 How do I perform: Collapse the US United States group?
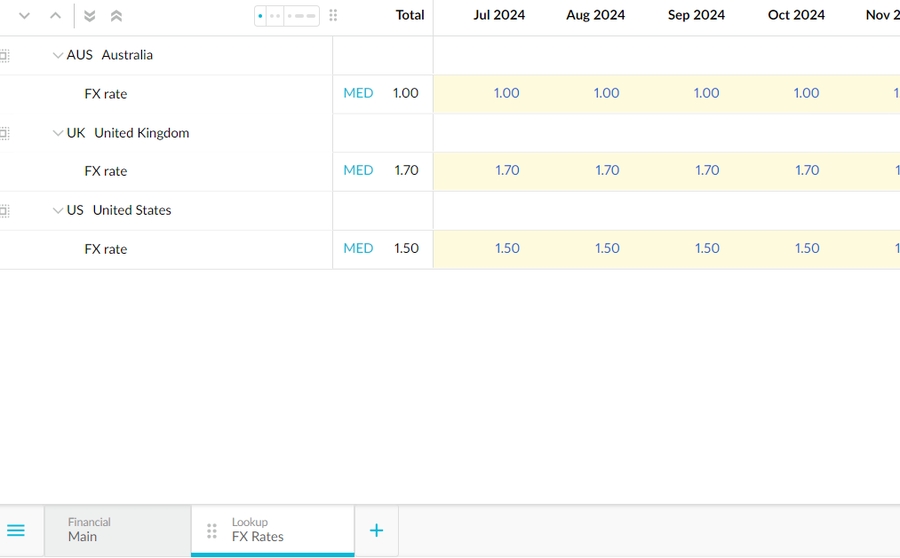58,211
